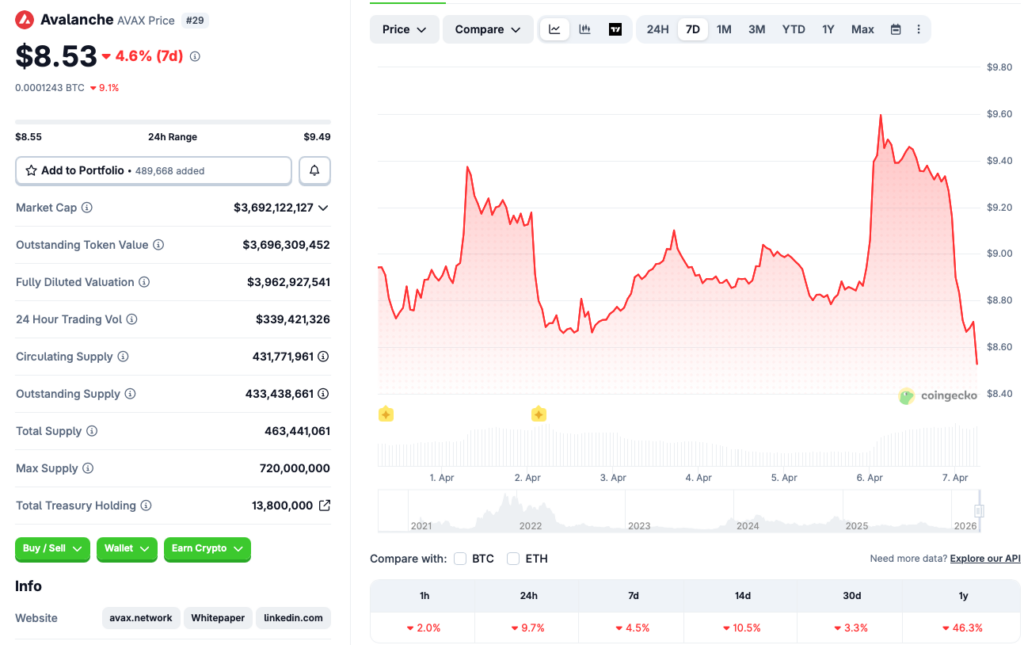Click the calendar date range icon
This screenshot has height=645, width=1024.
coord(894,29)
